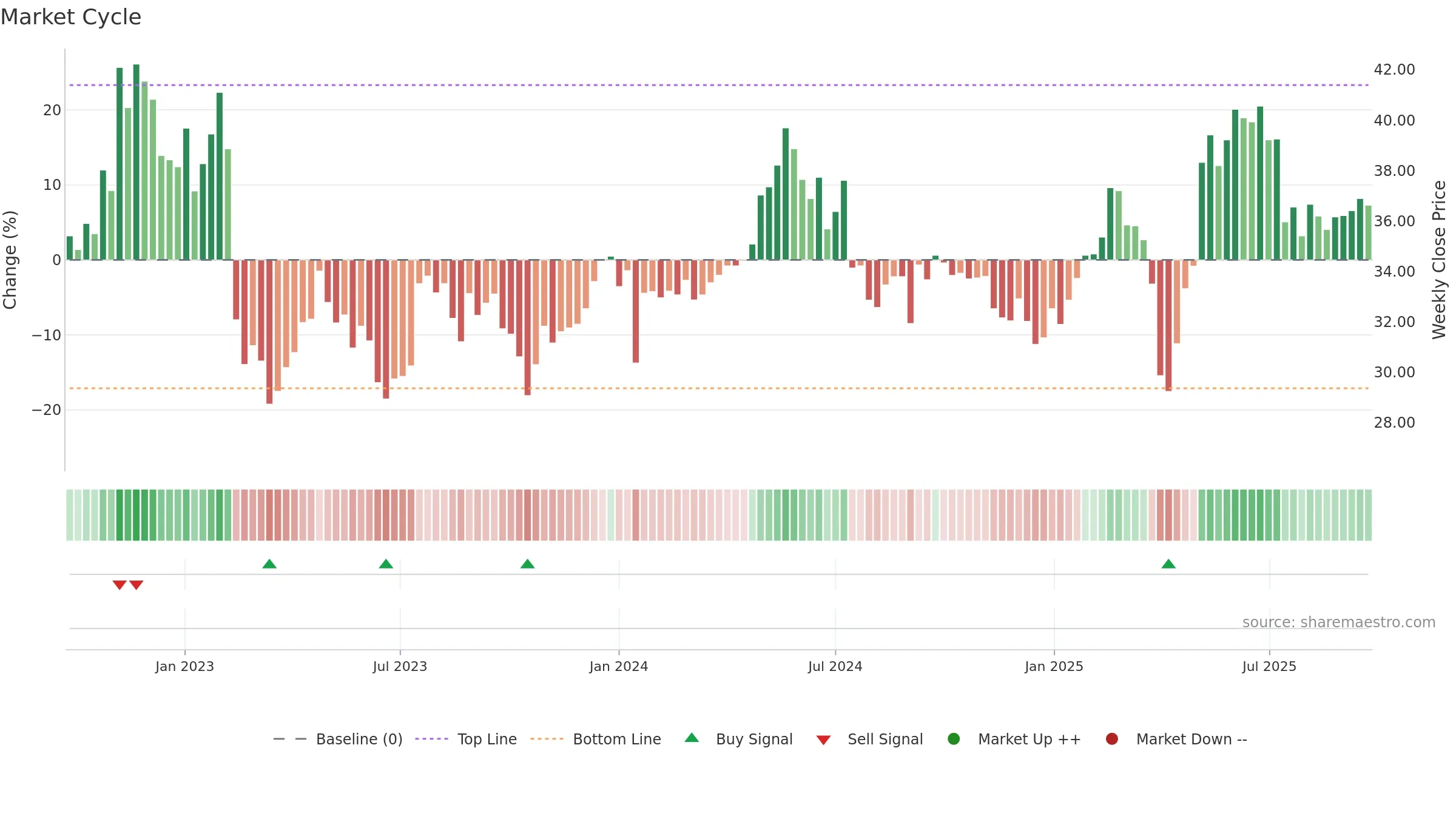Click the 42.00 price axis value
This screenshot has height=819, width=1456.
click(1394, 69)
